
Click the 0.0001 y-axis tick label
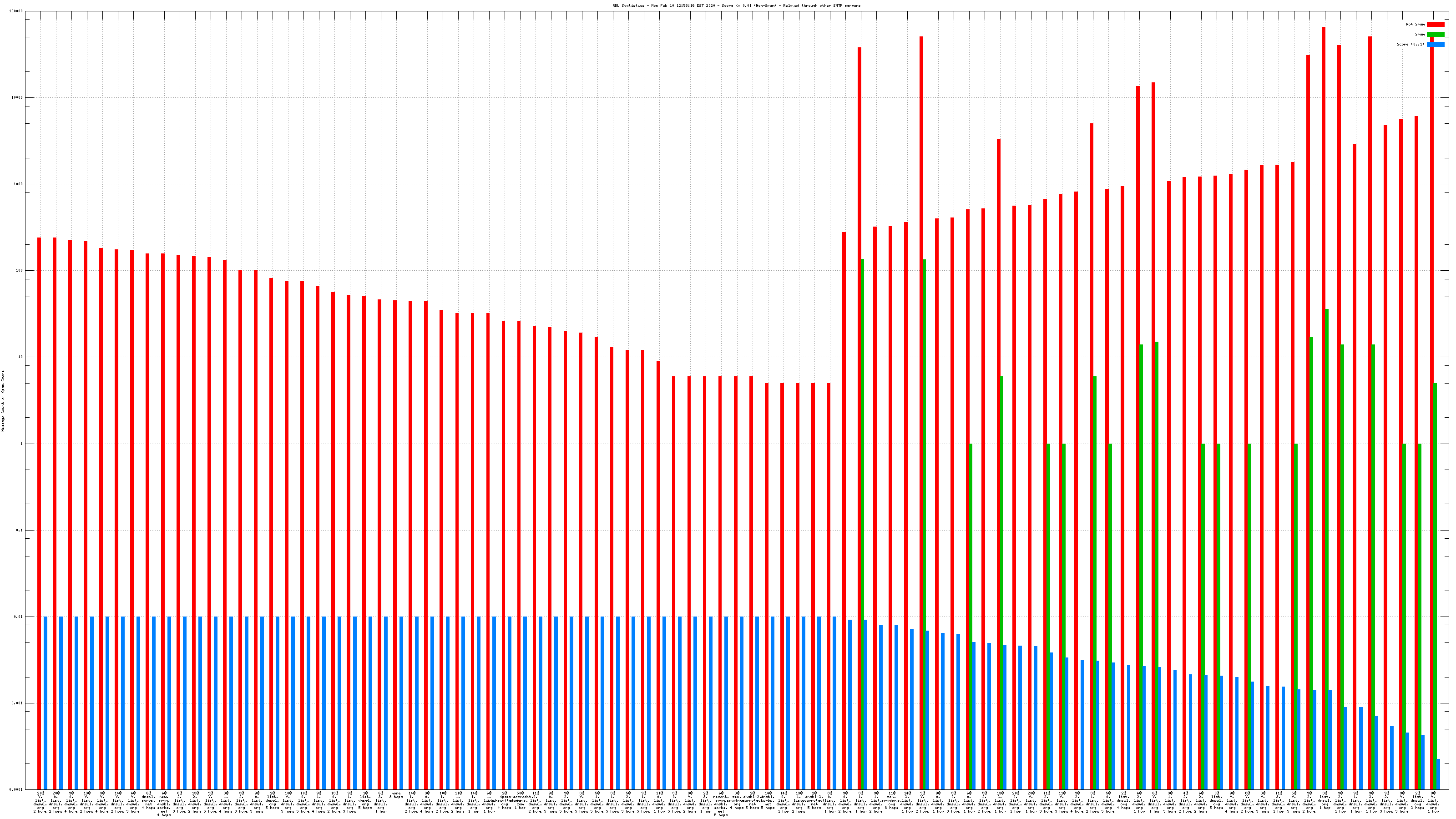(16, 789)
